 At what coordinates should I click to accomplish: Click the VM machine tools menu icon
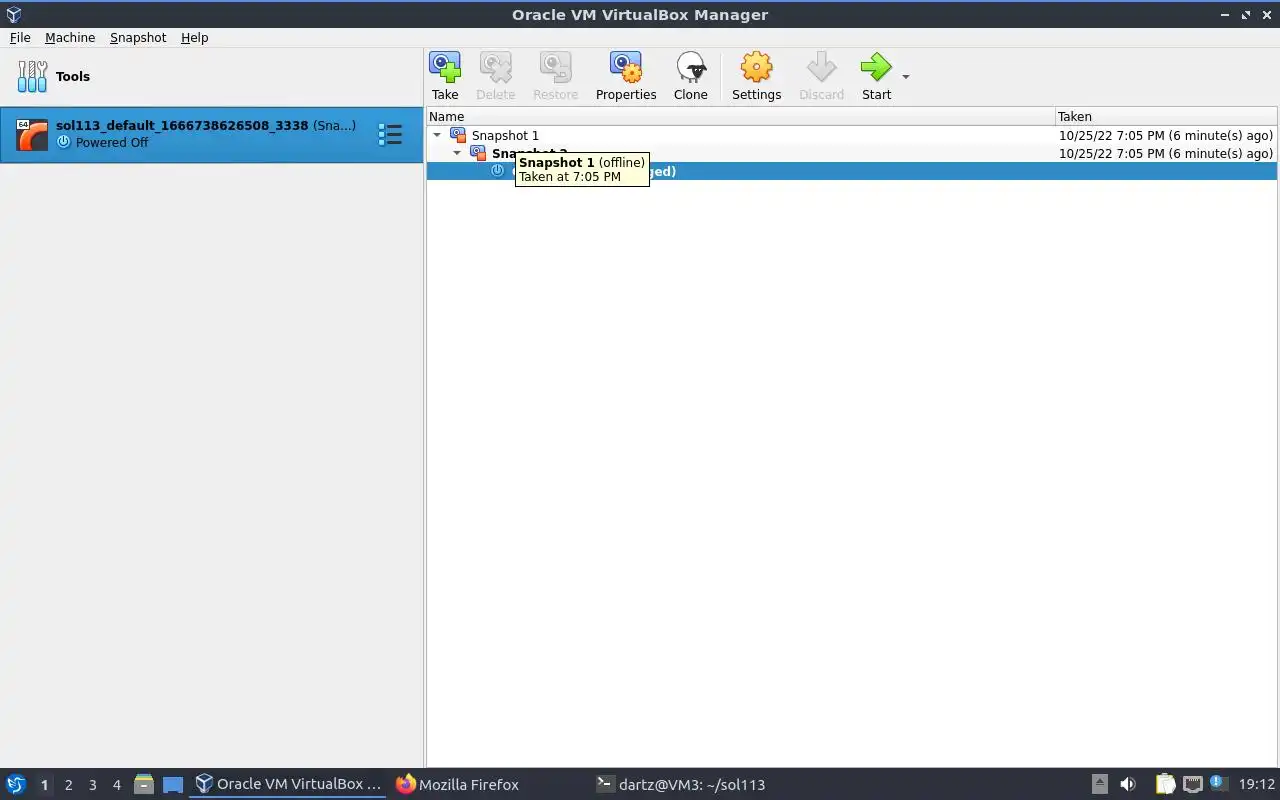pos(390,134)
